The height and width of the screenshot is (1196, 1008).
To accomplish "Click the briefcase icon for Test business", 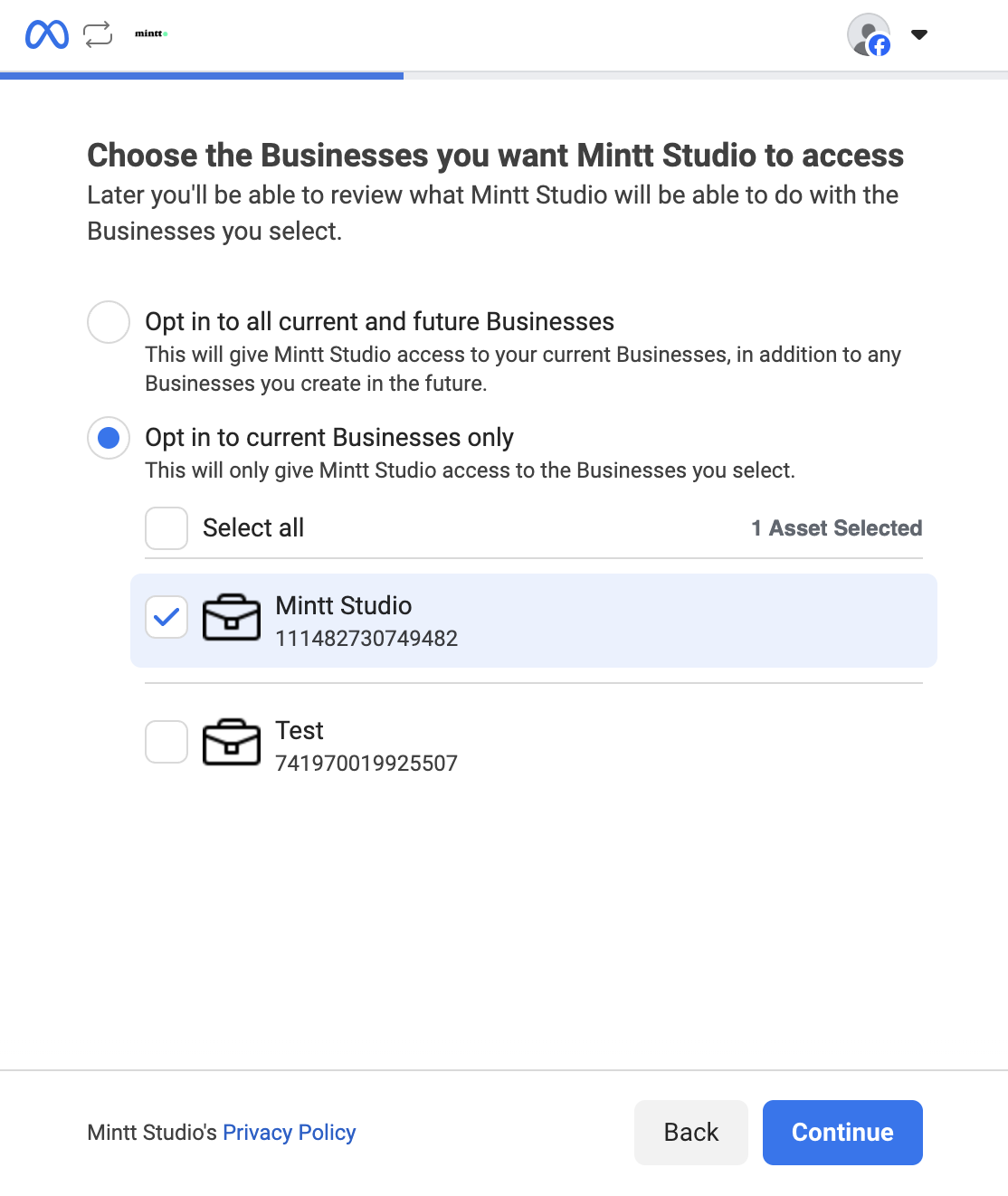I will coord(232,743).
